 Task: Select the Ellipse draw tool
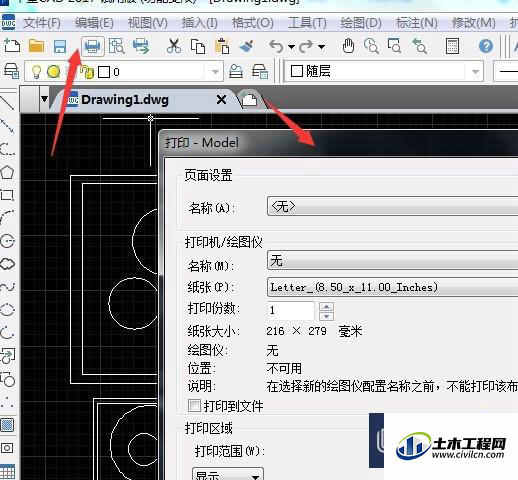tap(7, 310)
